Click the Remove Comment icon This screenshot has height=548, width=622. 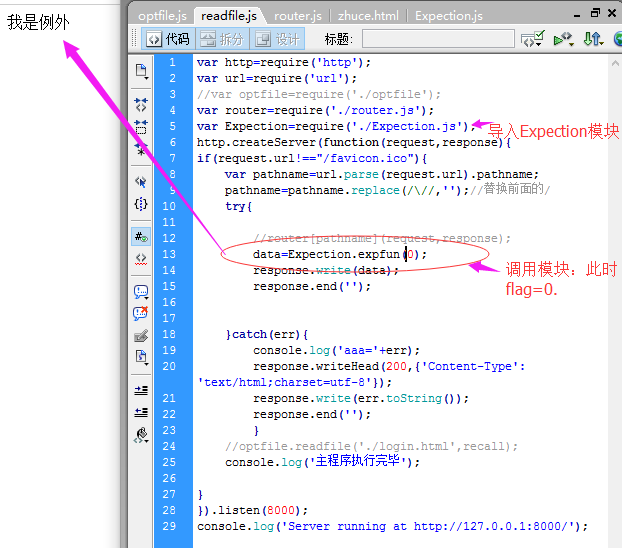point(141,313)
